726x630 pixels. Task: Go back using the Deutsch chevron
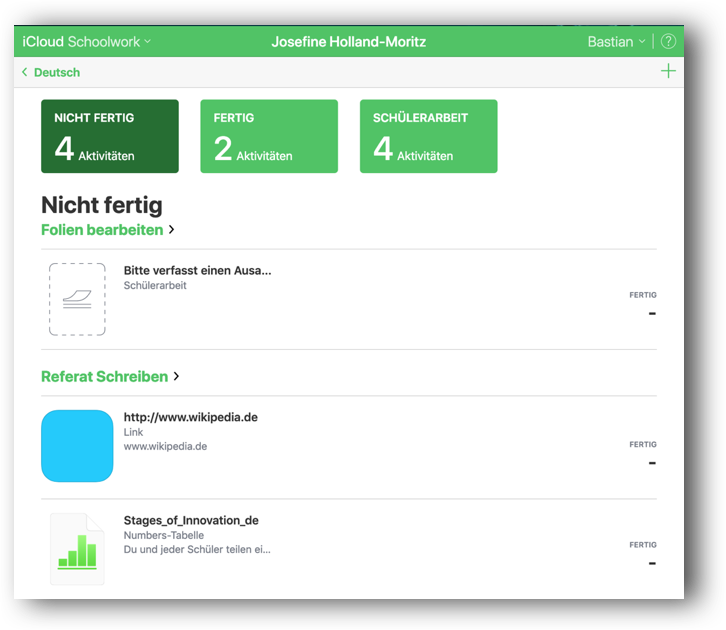point(51,72)
